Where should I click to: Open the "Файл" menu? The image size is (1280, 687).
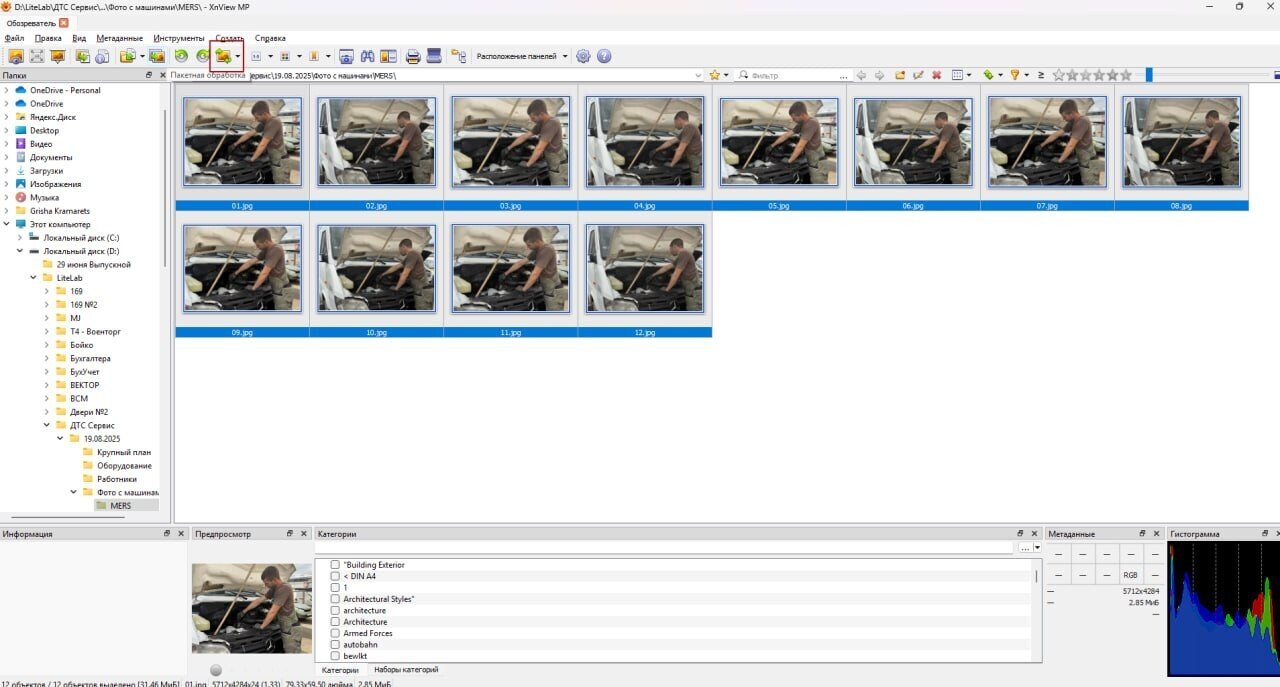click(x=14, y=38)
